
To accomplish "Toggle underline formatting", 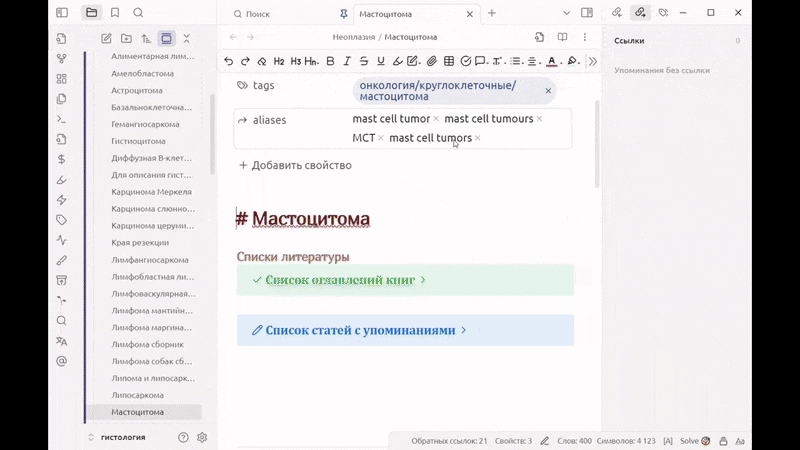I will pos(381,61).
